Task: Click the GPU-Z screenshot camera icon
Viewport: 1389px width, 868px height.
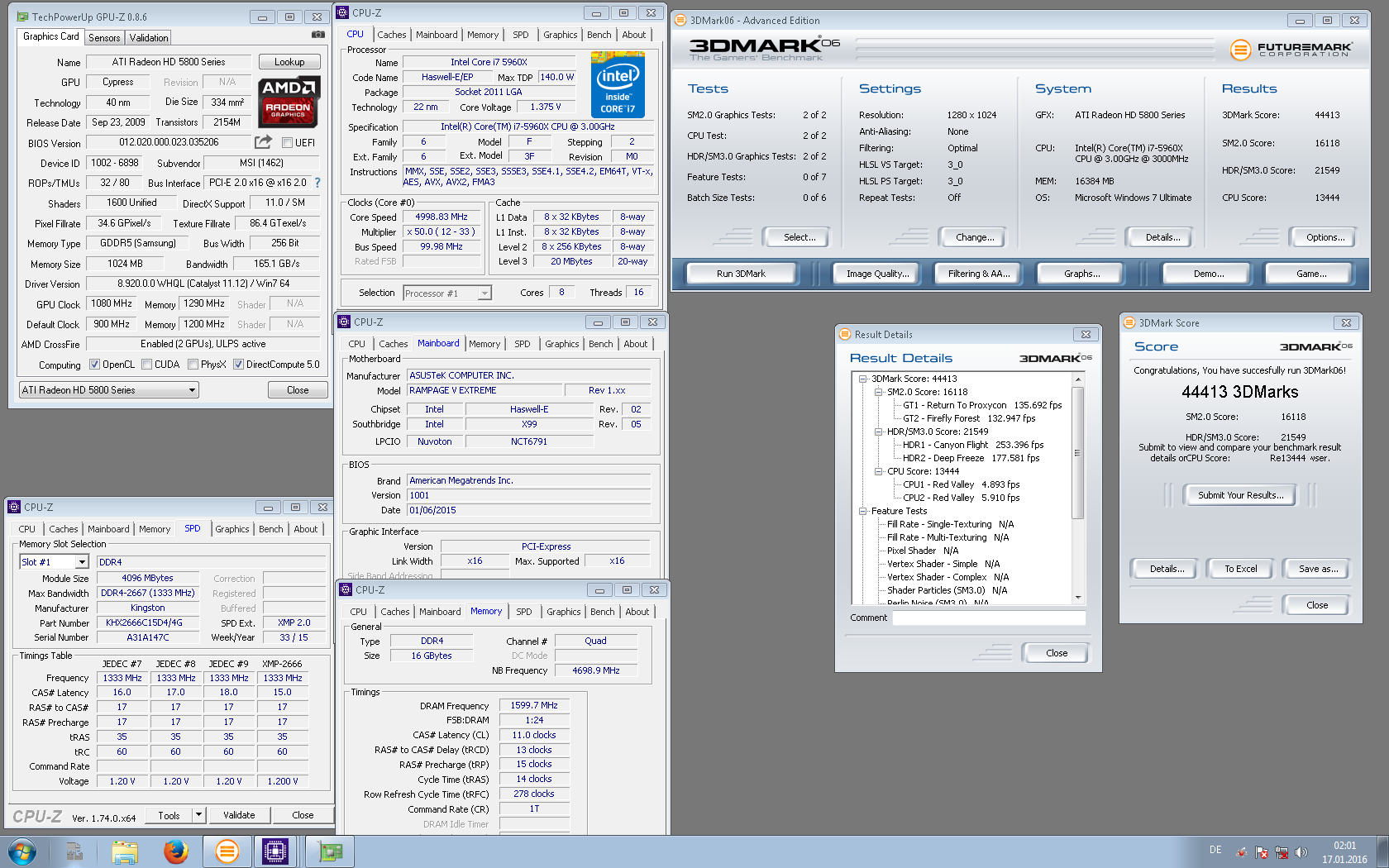Action: click(x=317, y=35)
